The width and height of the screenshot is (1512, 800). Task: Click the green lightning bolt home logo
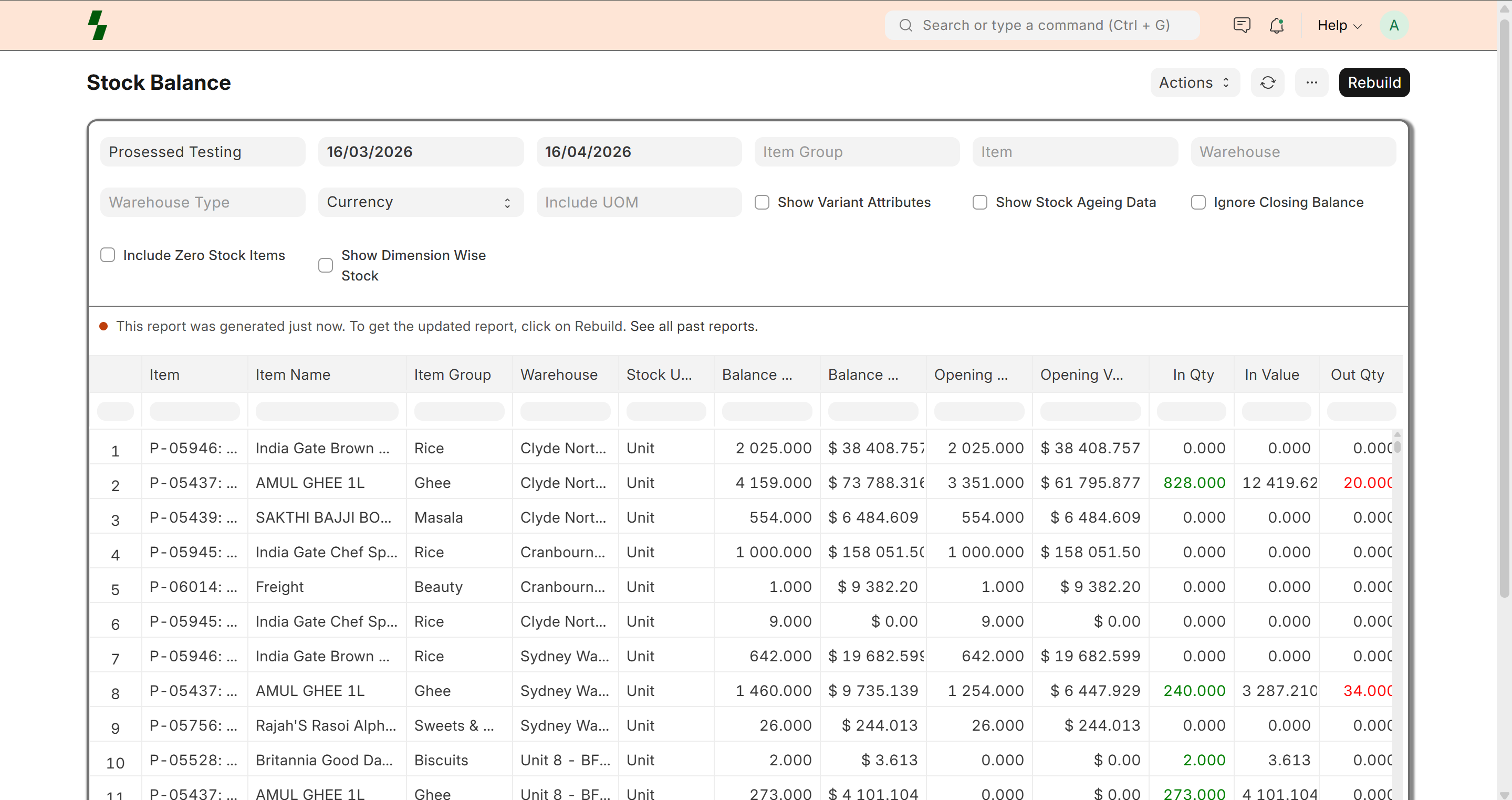pos(98,25)
